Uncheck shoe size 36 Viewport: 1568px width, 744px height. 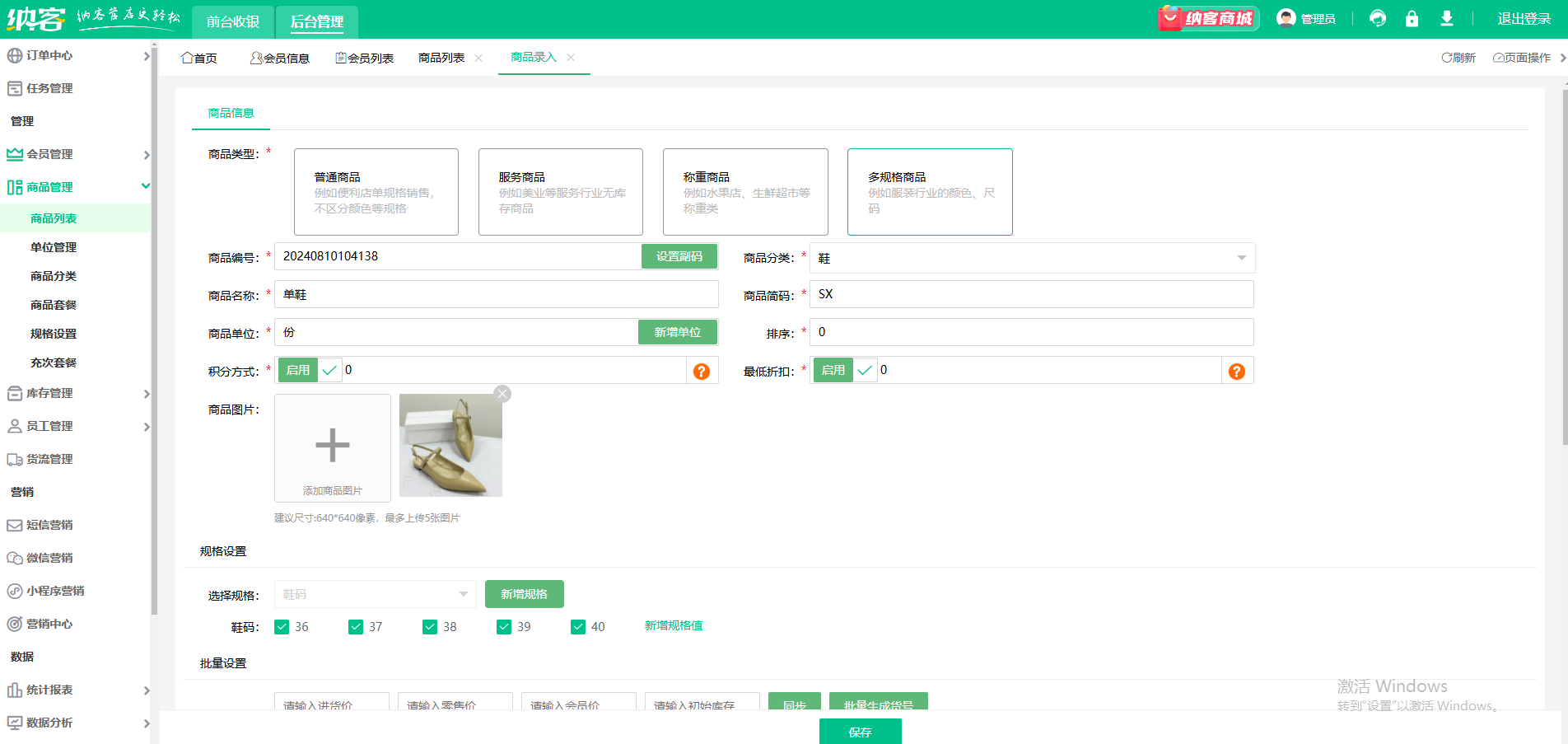tap(282, 627)
